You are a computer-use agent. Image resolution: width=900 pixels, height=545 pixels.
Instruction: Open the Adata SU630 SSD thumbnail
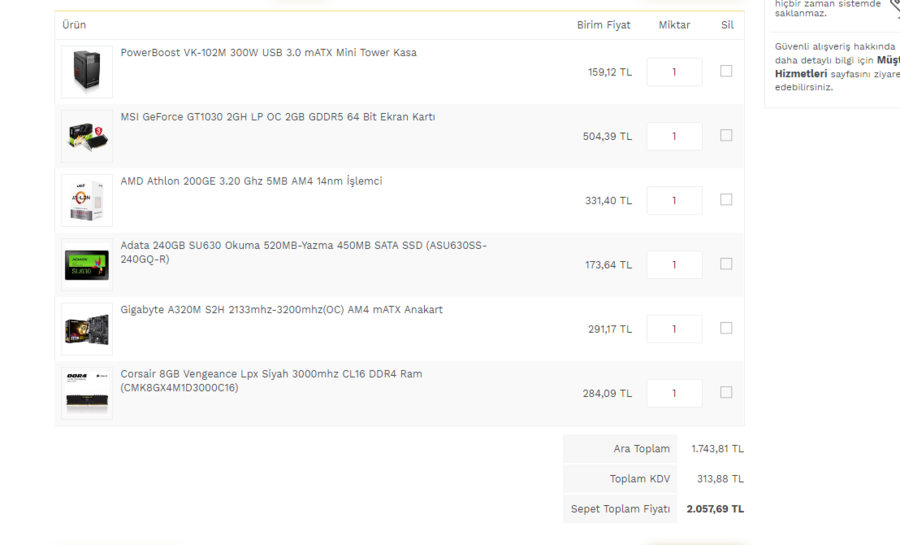[87, 264]
